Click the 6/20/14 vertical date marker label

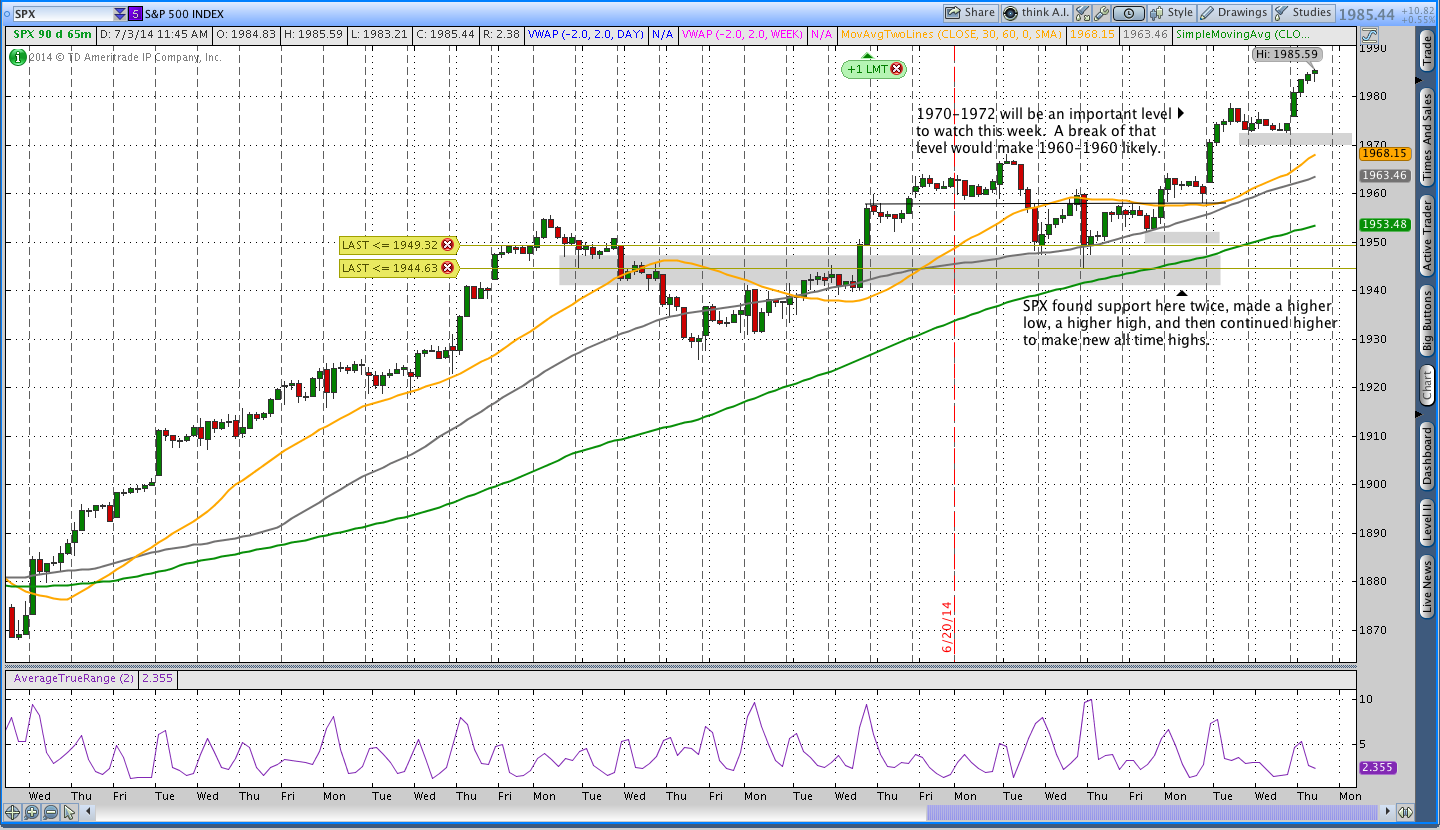point(947,627)
